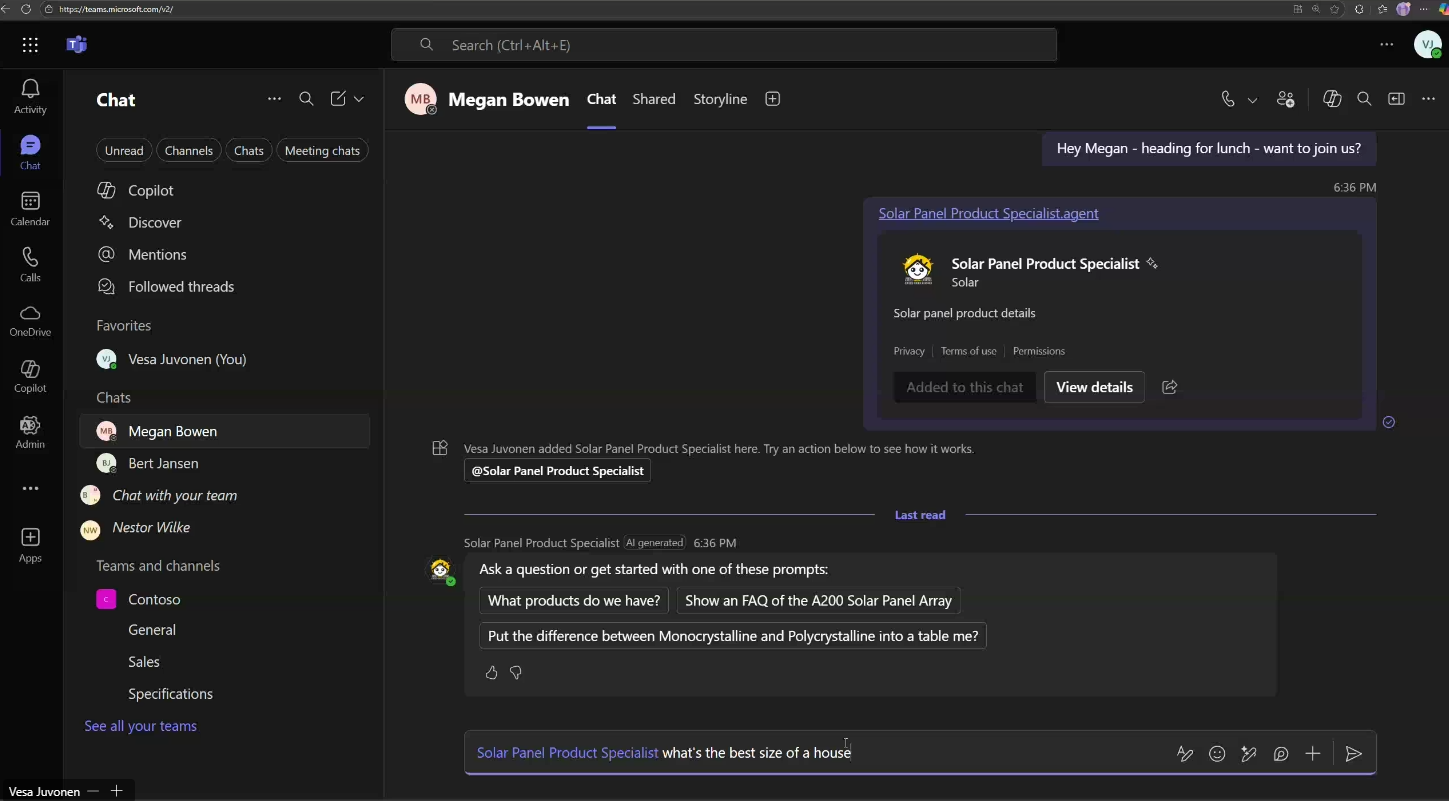This screenshot has width=1449, height=801.
Task: Give thumbs down to the agent response
Action: pyautogui.click(x=516, y=673)
